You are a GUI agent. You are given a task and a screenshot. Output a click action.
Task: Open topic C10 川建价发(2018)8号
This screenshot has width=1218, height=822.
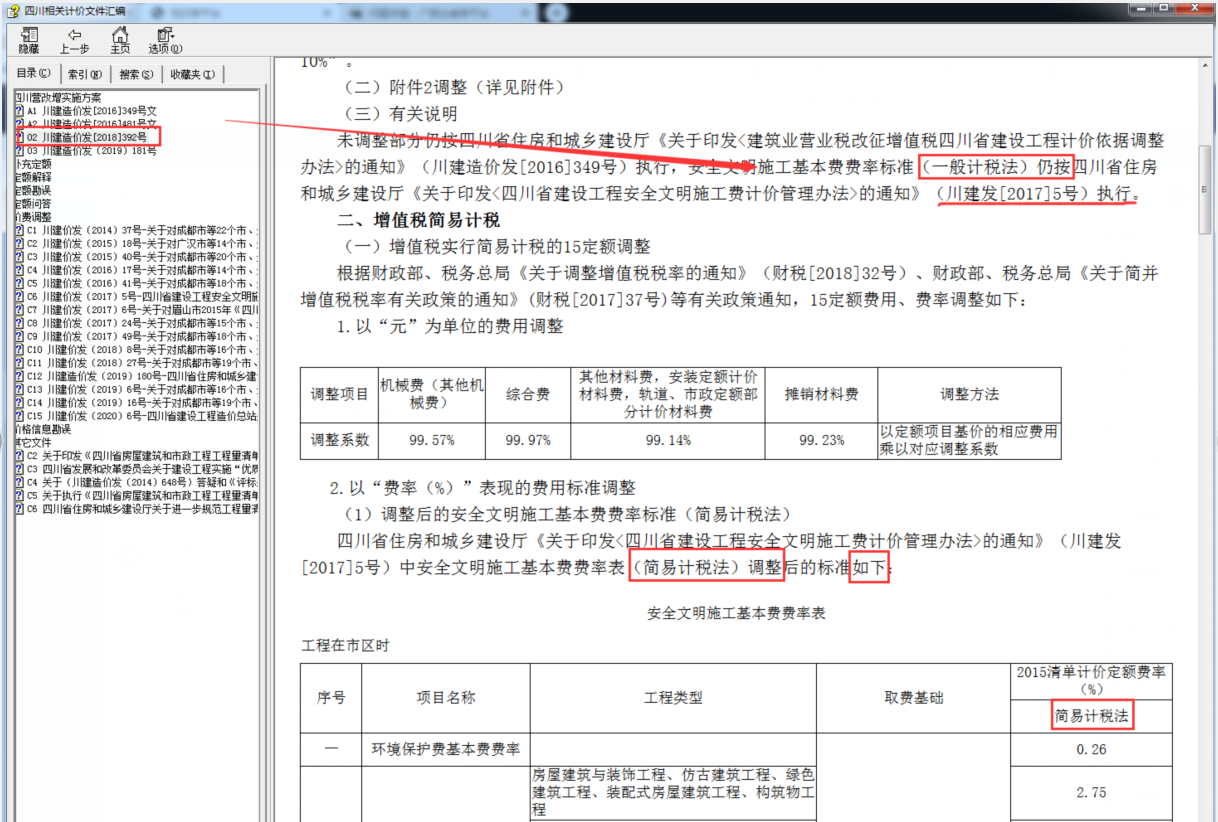point(142,350)
